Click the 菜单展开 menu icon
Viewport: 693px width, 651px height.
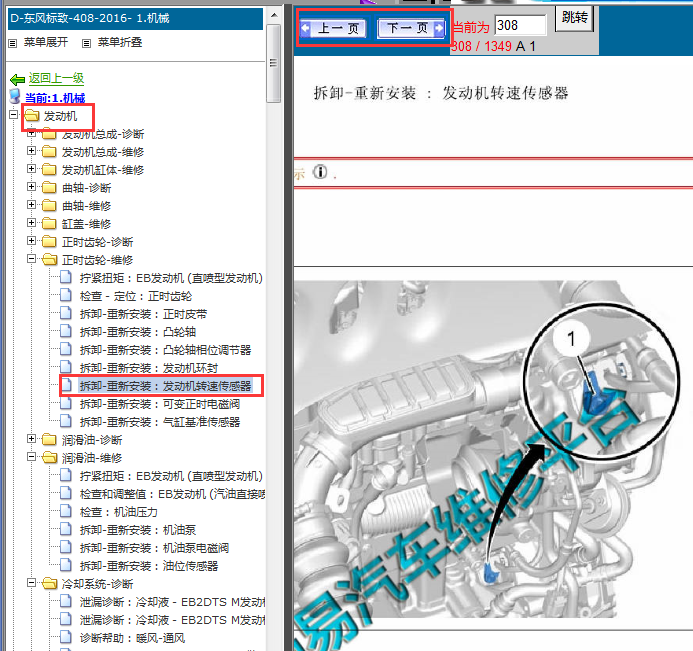(13, 43)
